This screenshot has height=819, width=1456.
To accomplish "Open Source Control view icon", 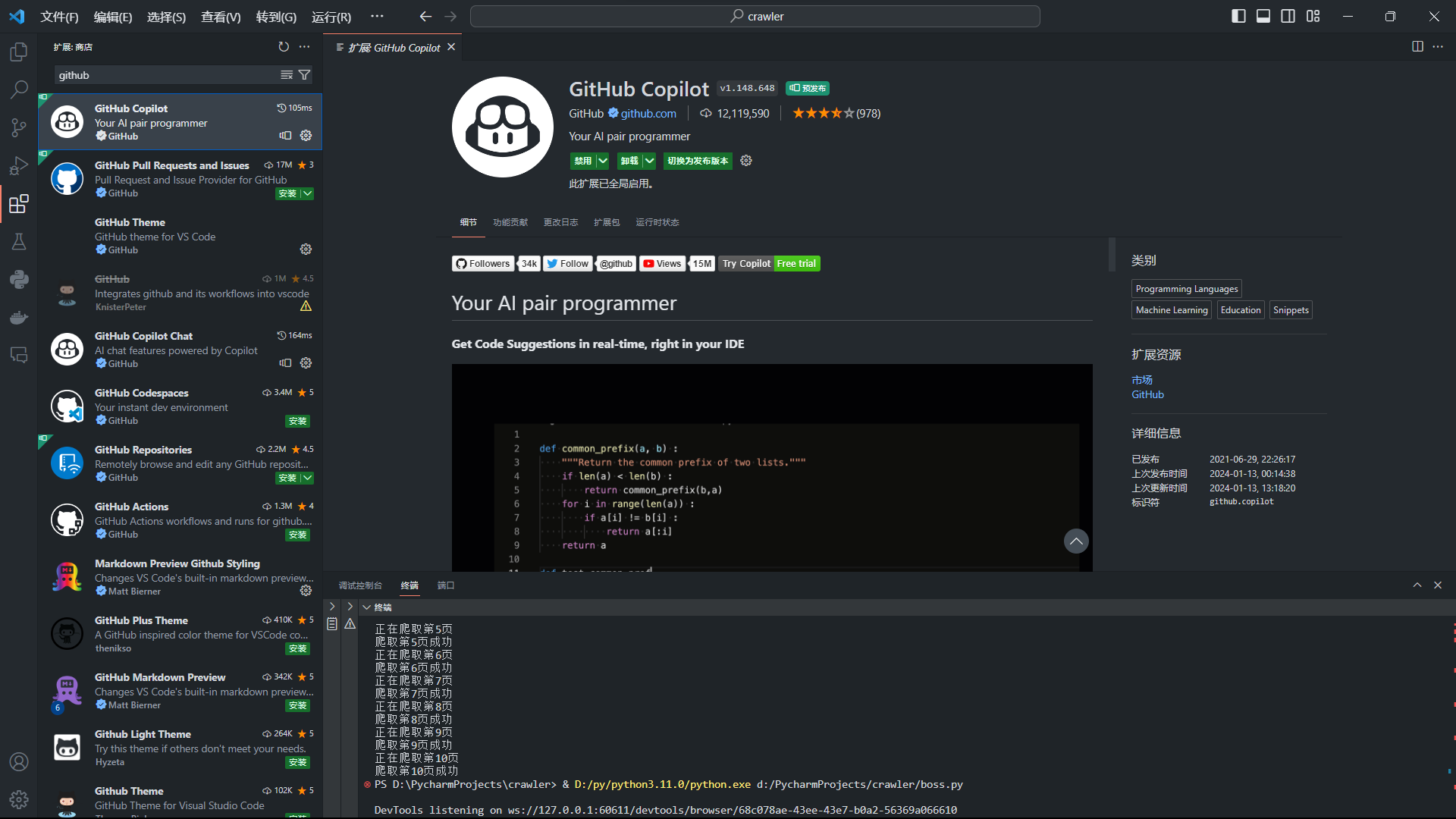I will [x=19, y=127].
